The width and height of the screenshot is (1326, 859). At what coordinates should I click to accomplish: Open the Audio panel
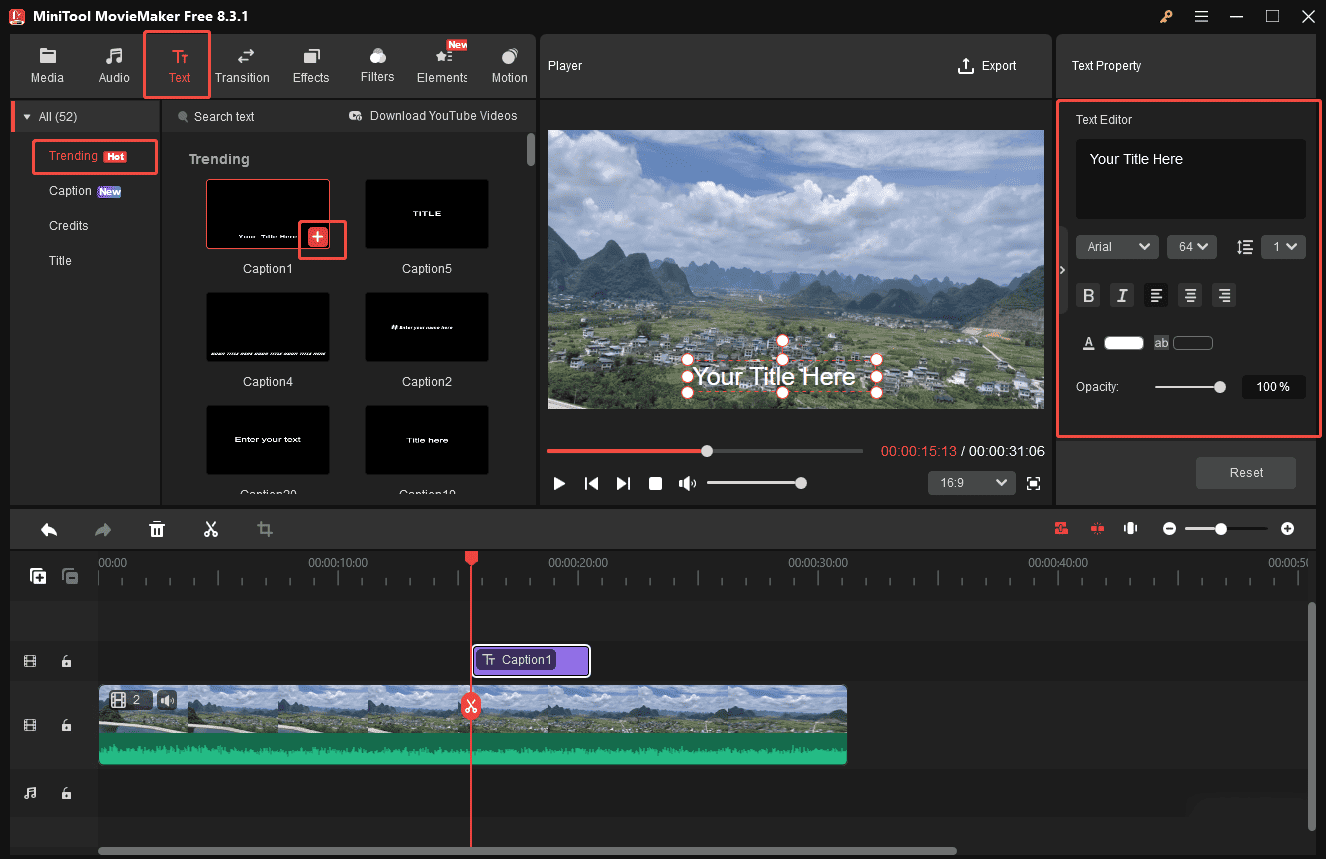113,64
